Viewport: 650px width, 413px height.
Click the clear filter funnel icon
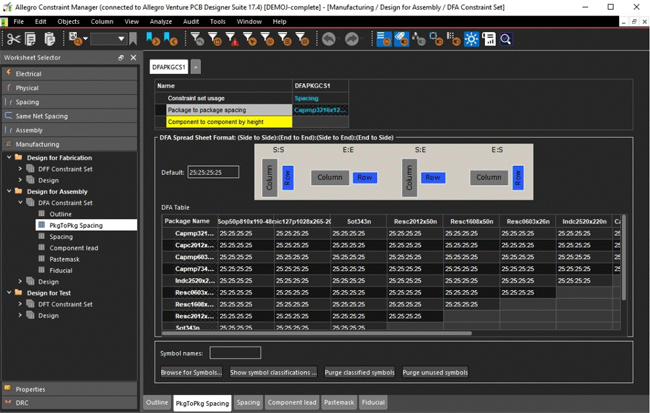click(197, 39)
